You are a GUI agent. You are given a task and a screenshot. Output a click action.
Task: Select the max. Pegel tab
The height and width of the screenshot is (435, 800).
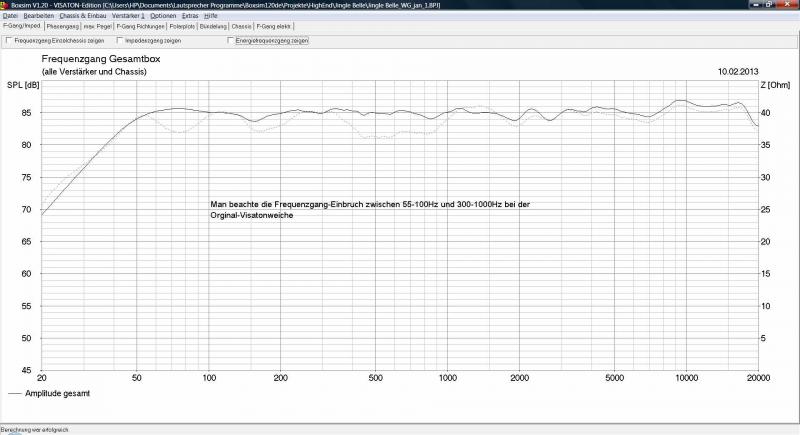pyautogui.click(x=98, y=26)
